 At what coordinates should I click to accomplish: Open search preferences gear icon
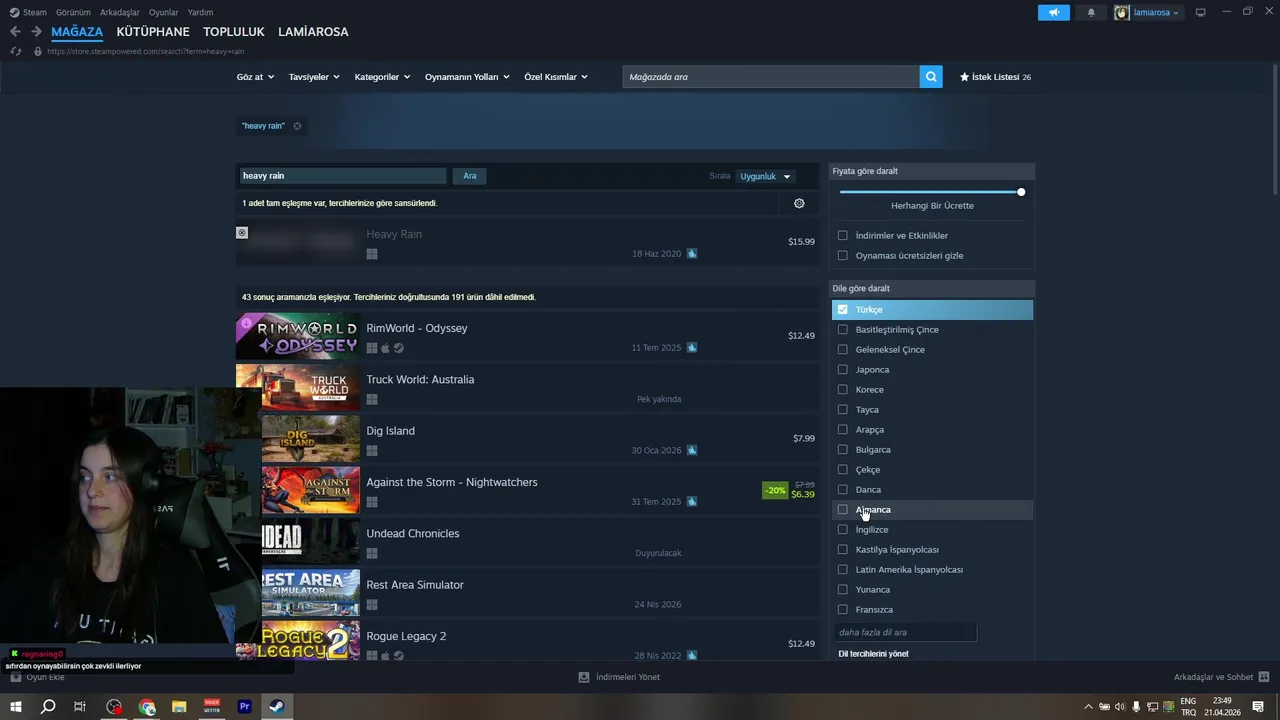point(799,203)
